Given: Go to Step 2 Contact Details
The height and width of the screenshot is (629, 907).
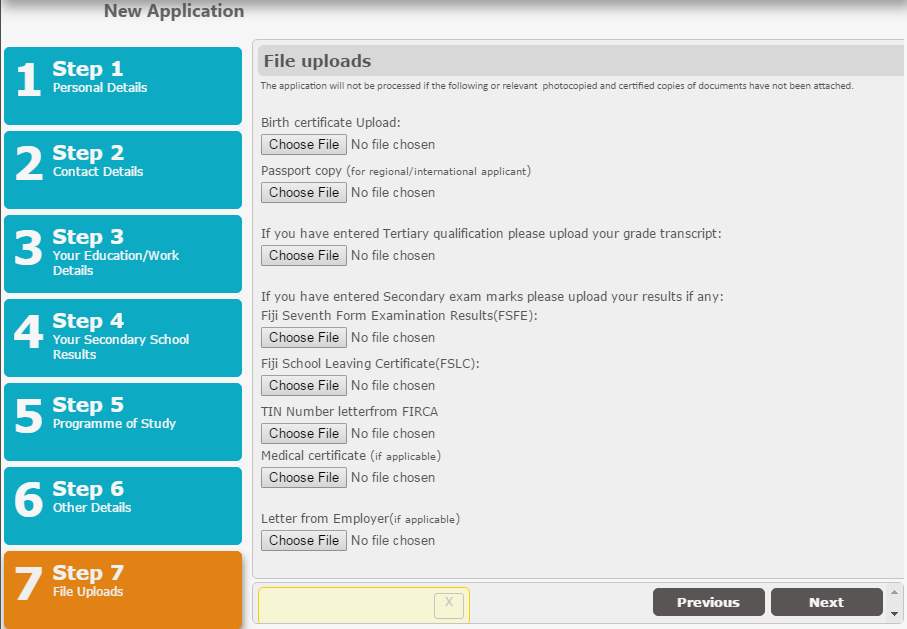Looking at the screenshot, I should 123,170.
